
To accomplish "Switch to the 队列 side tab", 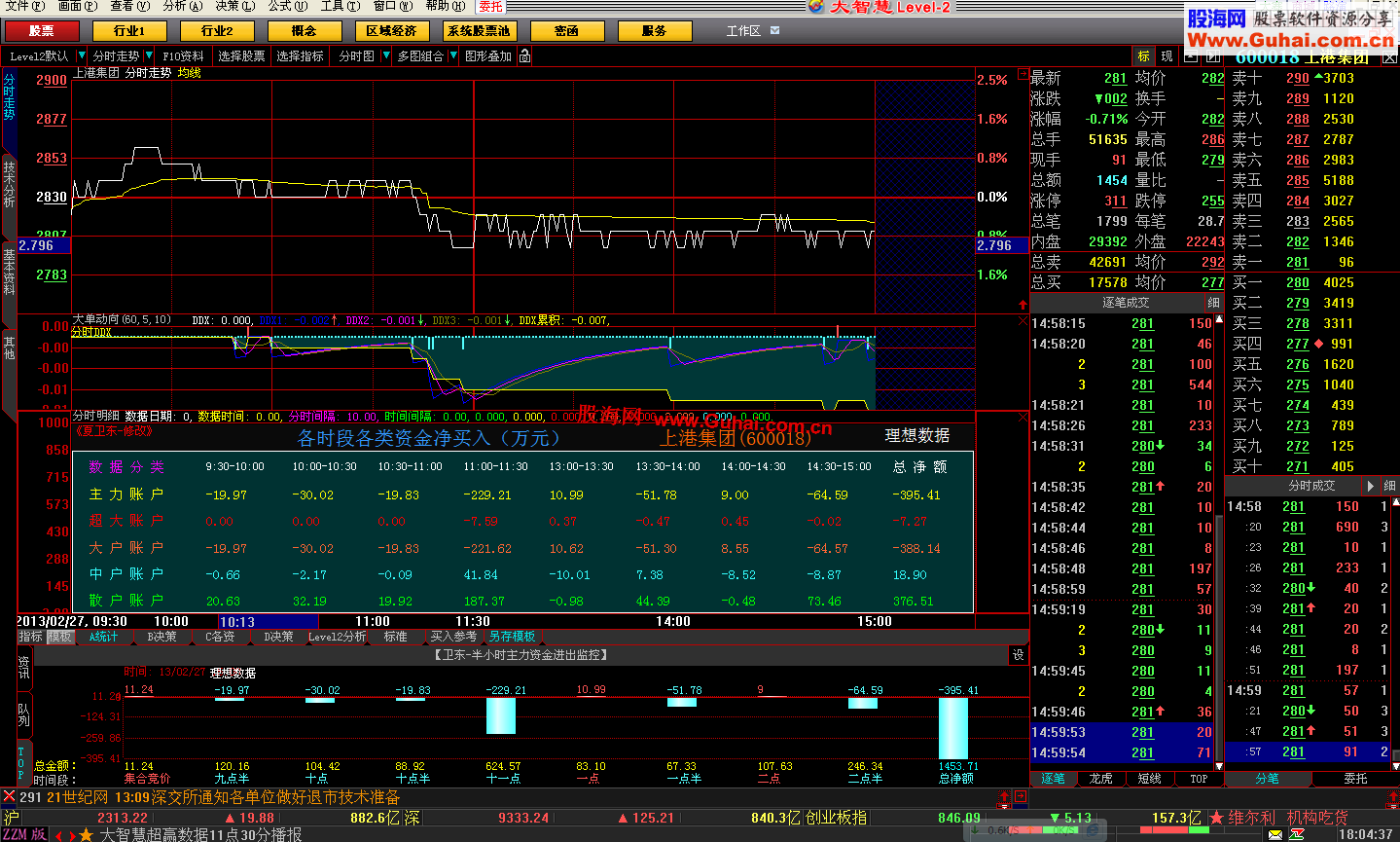I will tap(23, 714).
